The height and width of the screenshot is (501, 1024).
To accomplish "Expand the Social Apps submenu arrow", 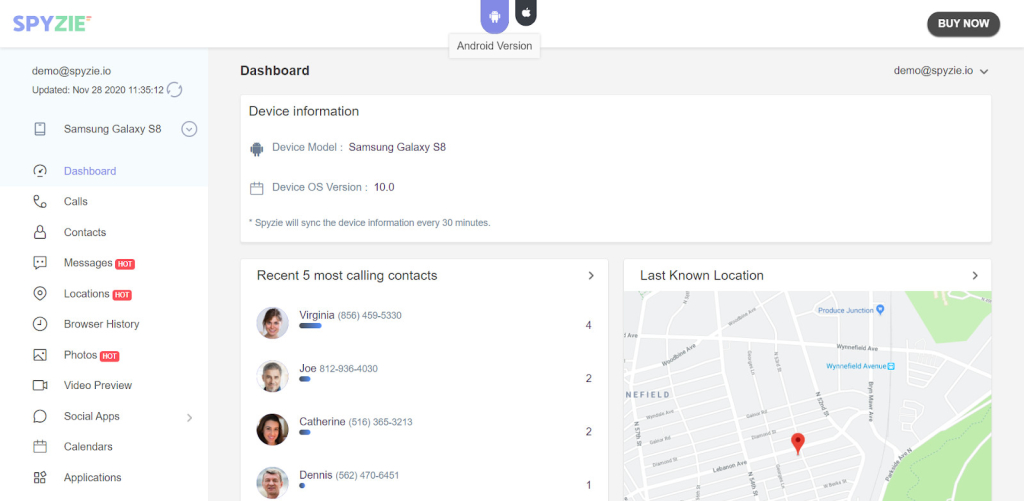I will [x=189, y=417].
